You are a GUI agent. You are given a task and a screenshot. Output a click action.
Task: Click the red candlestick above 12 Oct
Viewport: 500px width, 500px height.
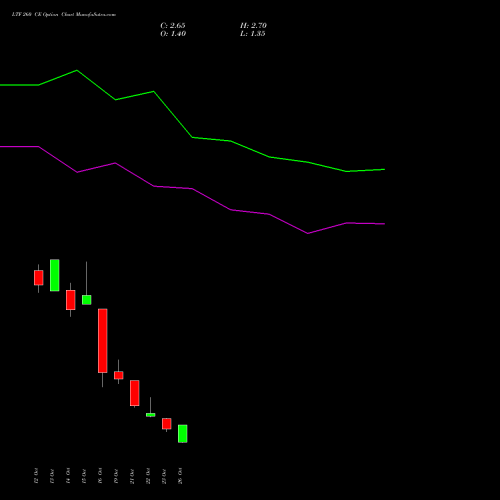39,278
